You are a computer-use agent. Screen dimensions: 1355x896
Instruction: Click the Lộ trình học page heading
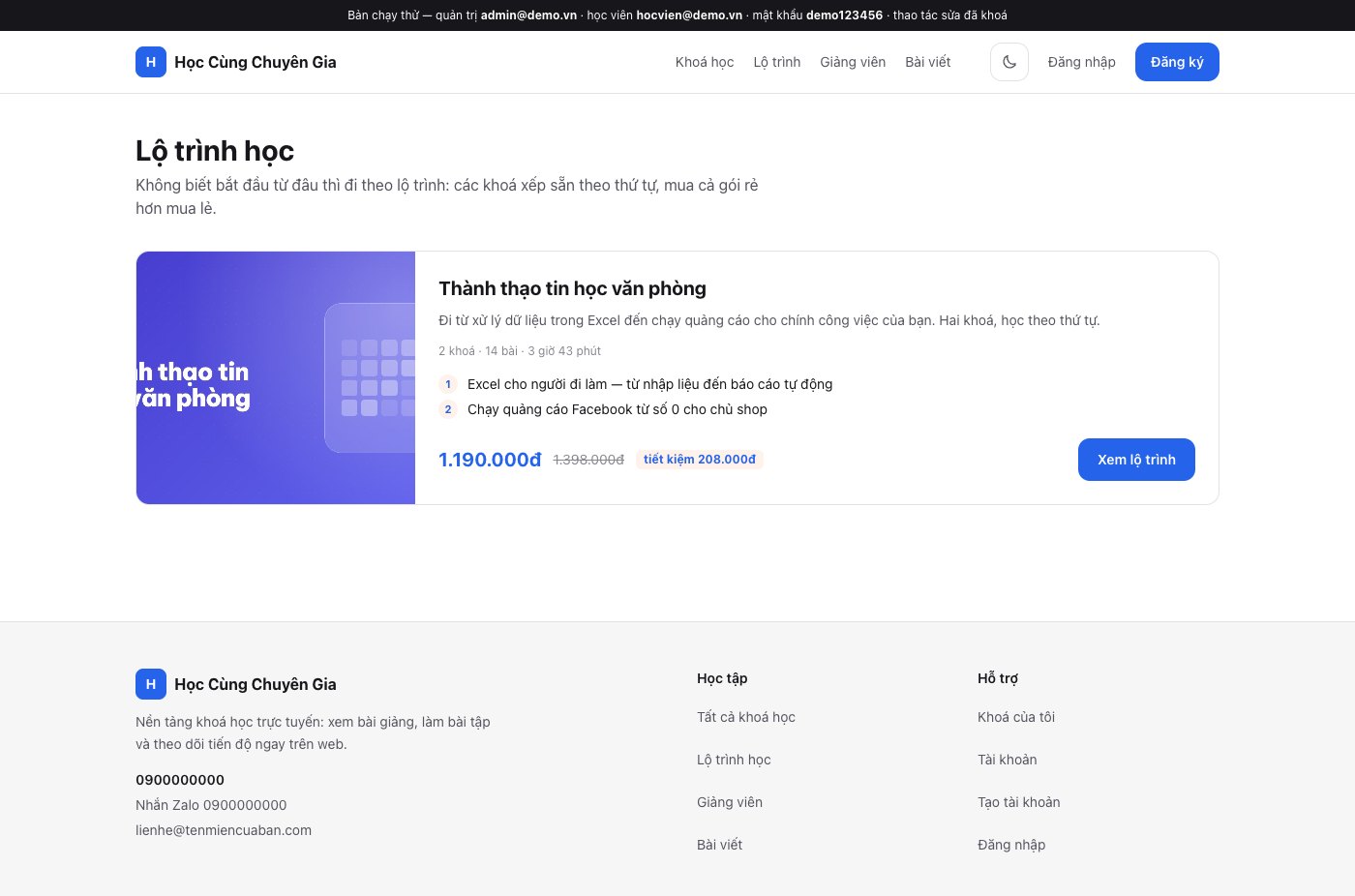[x=215, y=151]
